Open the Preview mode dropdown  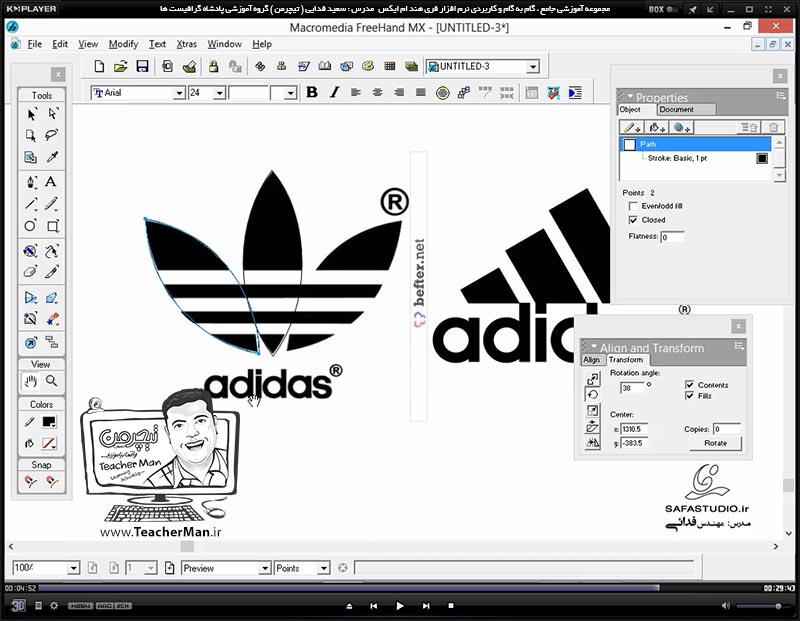pos(264,568)
